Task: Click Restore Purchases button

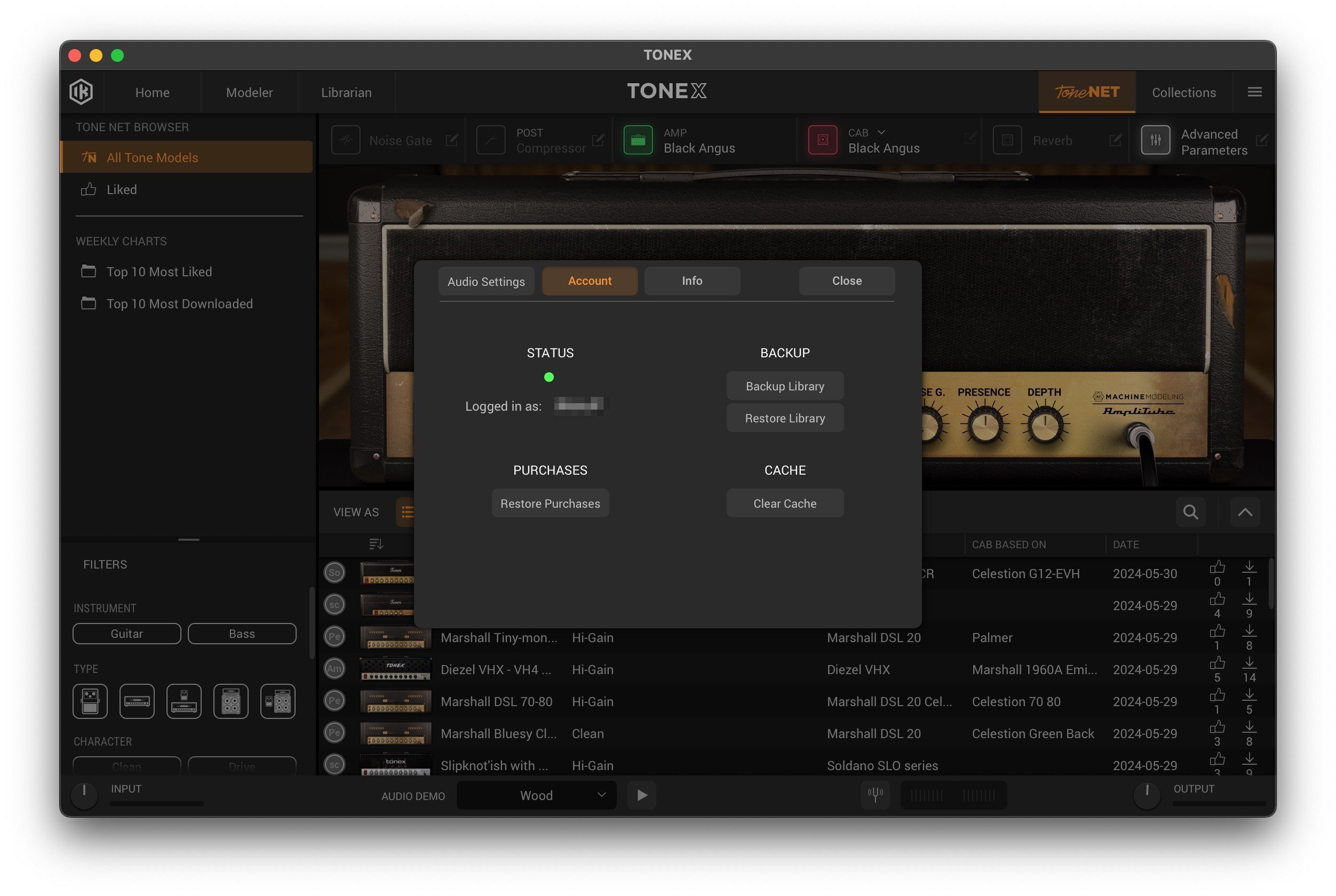Action: coord(550,503)
